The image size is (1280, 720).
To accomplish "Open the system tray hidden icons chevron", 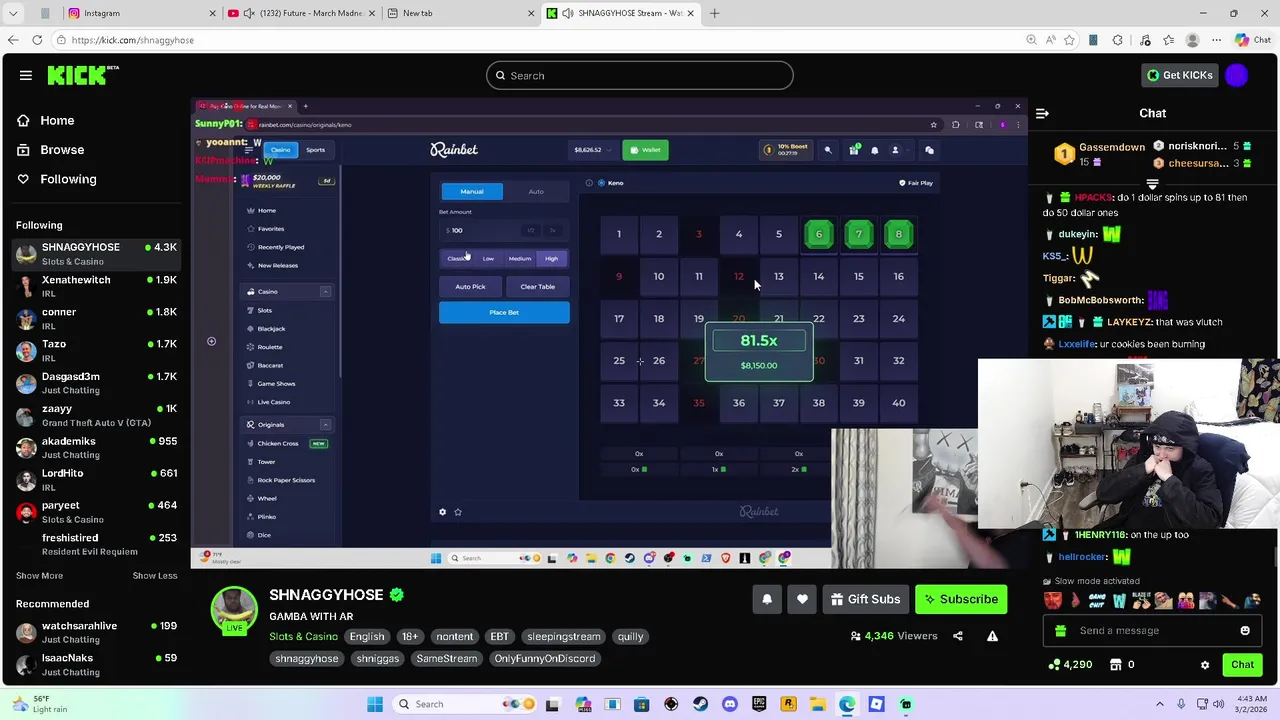I will tap(1160, 704).
